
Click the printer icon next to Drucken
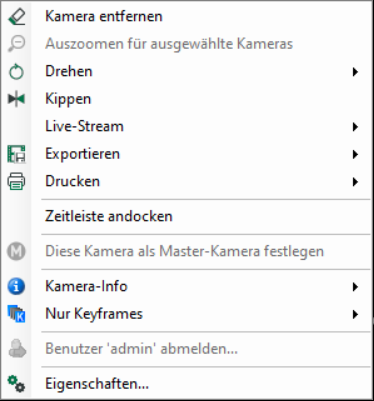point(16,181)
